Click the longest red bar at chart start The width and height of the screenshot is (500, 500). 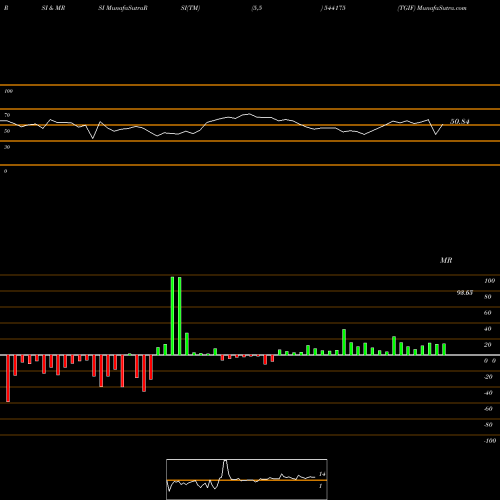click(8, 378)
